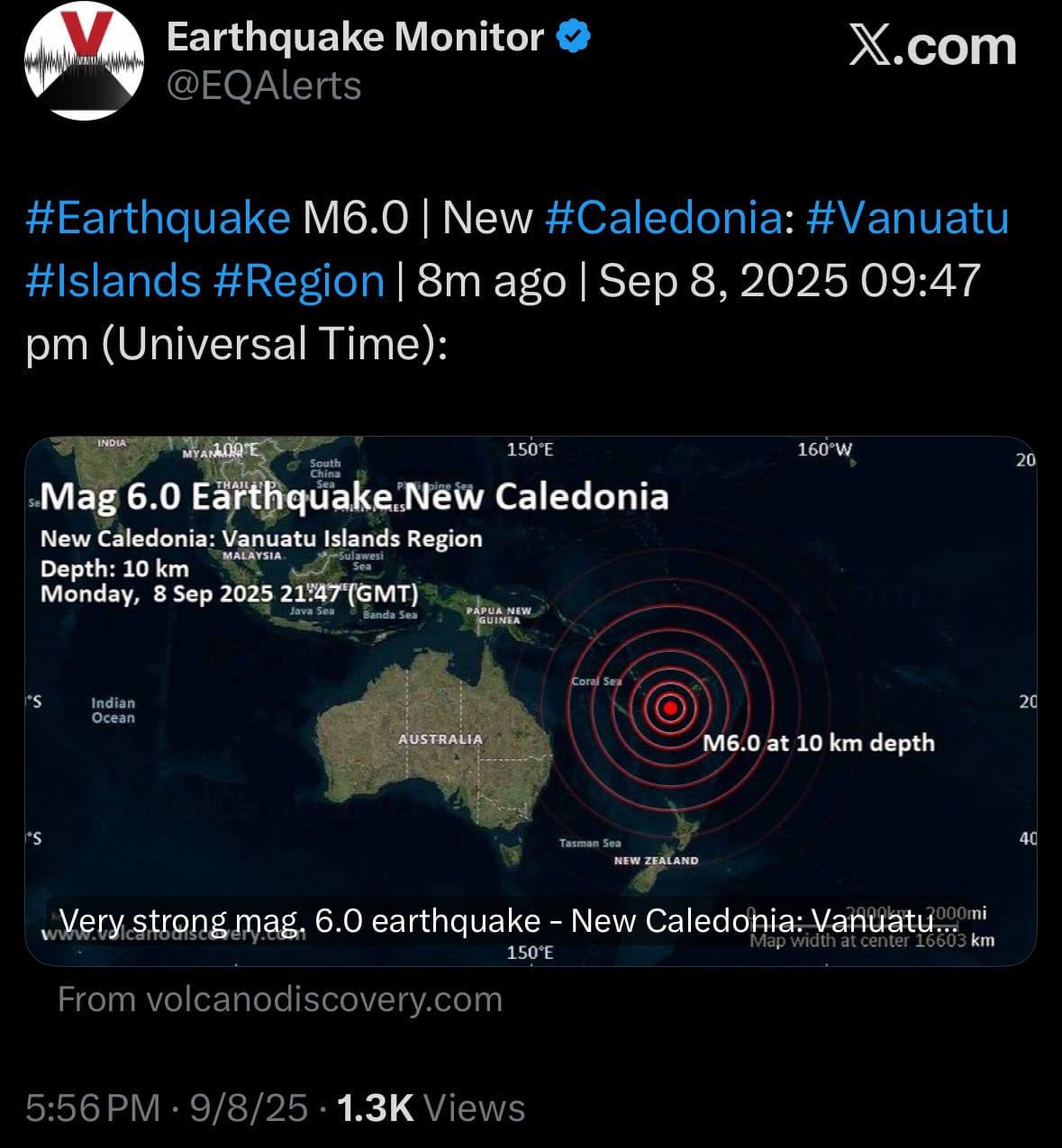The width and height of the screenshot is (1062, 1148).
Task: Follow the #Vanuatu hashtag link
Action: click(907, 218)
